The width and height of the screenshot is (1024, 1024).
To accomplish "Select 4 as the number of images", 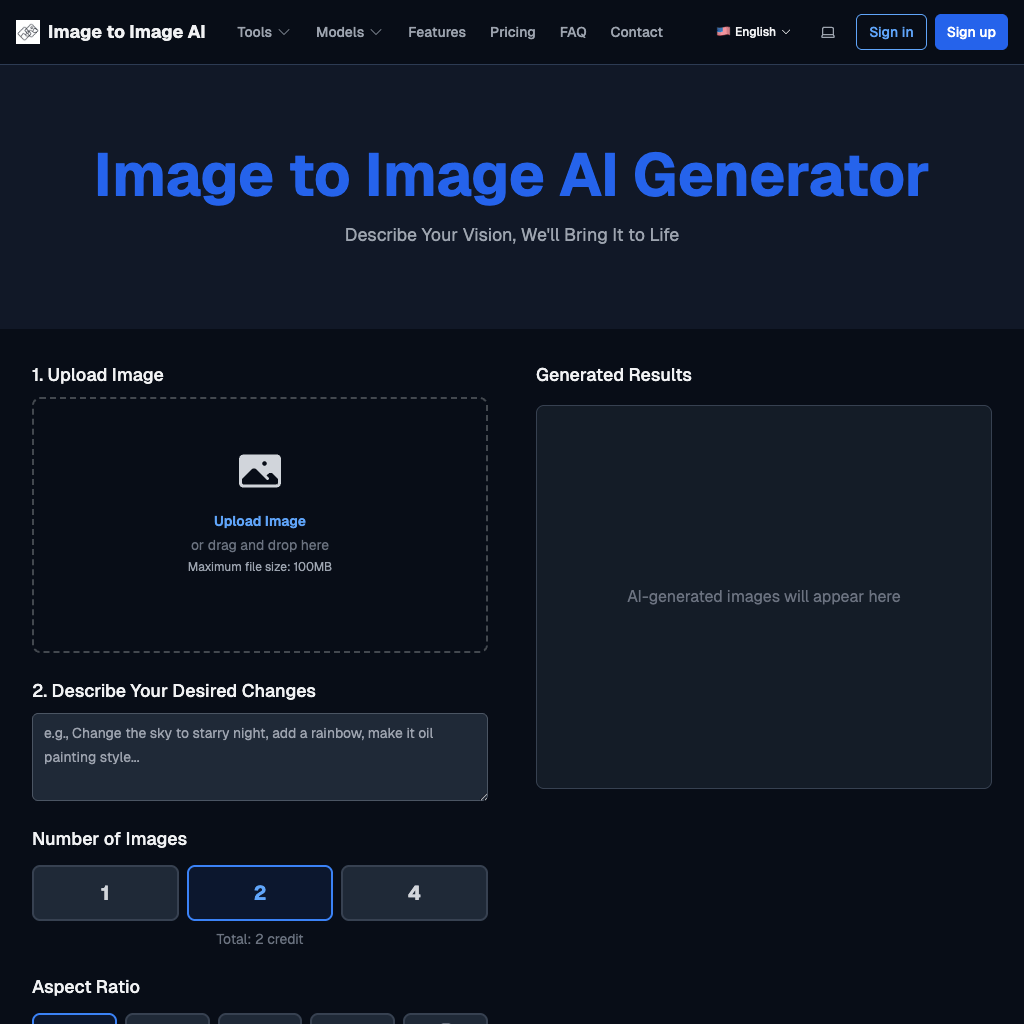I will [x=414, y=892].
